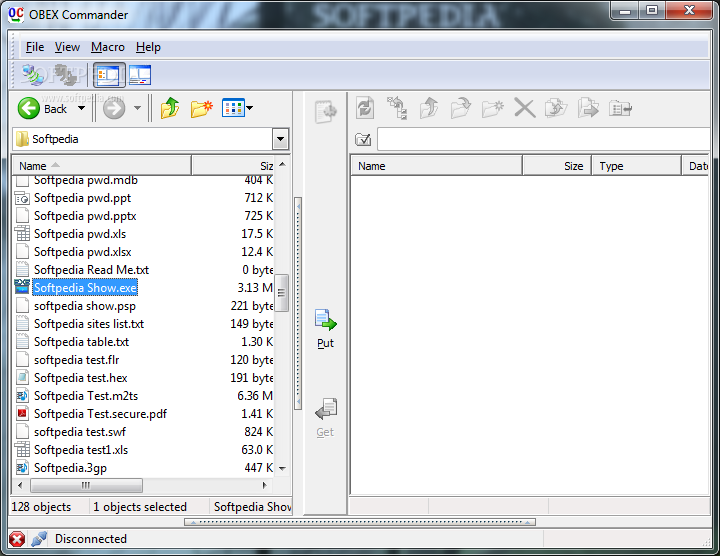Sort remote list by Name column
The width and height of the screenshot is (720, 556).
pyautogui.click(x=436, y=166)
